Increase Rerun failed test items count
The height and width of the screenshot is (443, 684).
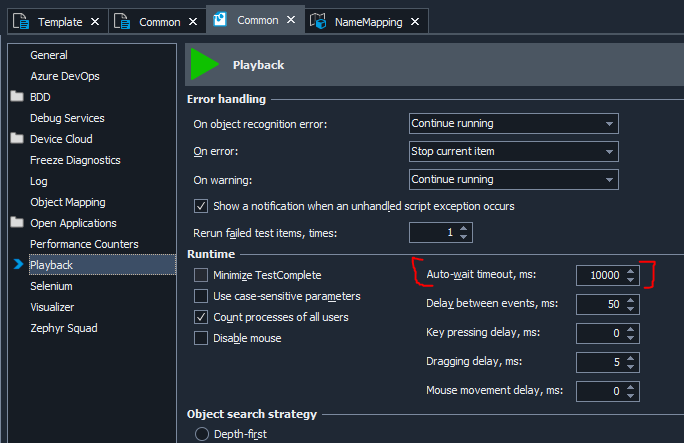pyautogui.click(x=464, y=228)
